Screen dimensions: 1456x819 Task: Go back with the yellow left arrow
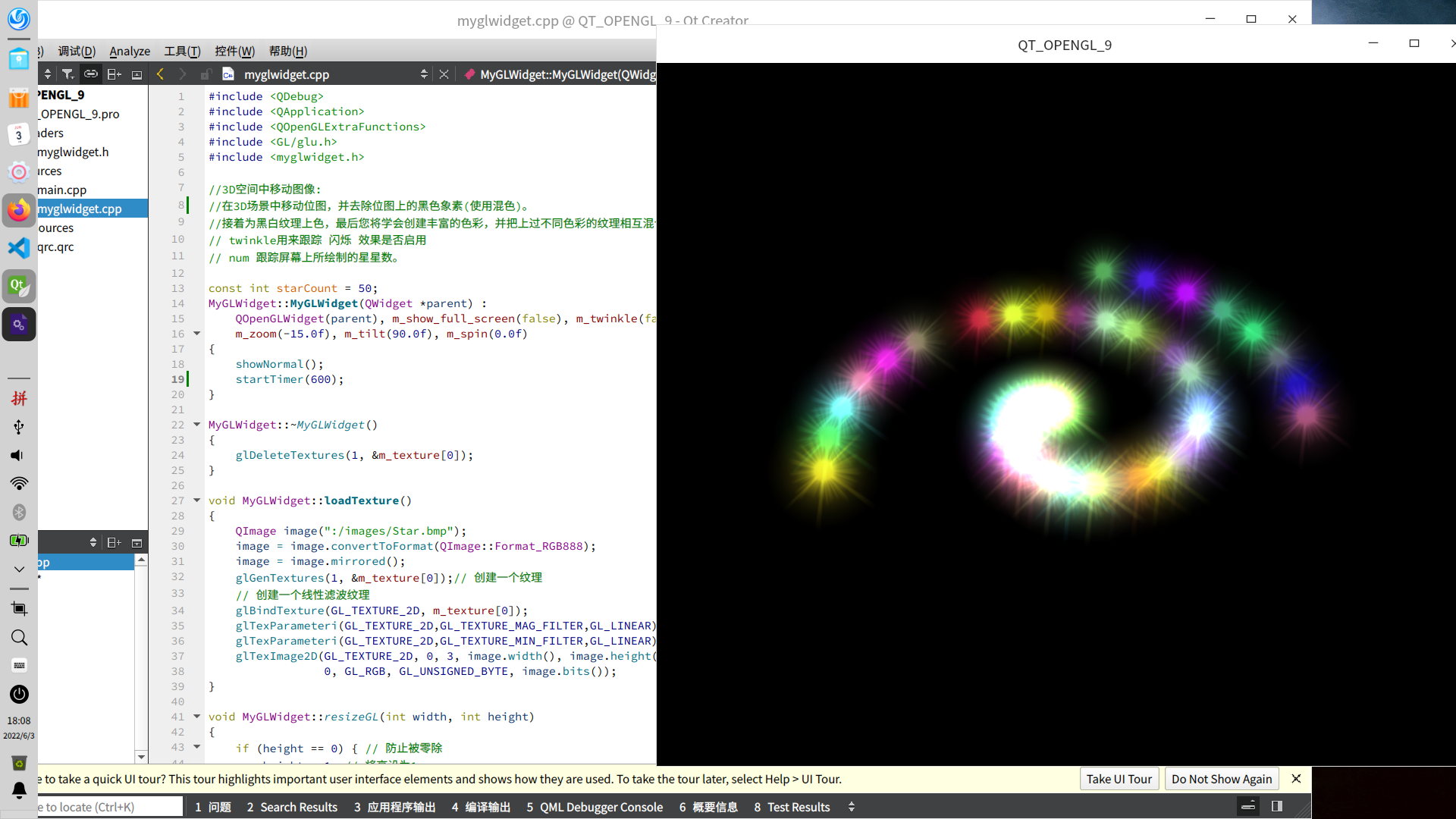tap(160, 74)
